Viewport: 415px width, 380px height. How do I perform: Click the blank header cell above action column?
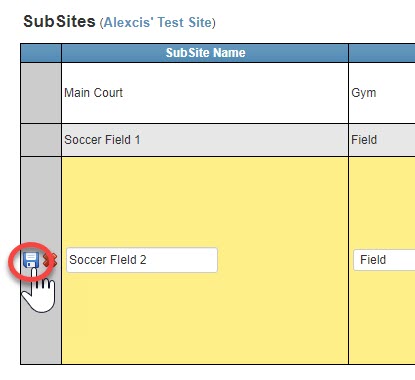[41, 53]
